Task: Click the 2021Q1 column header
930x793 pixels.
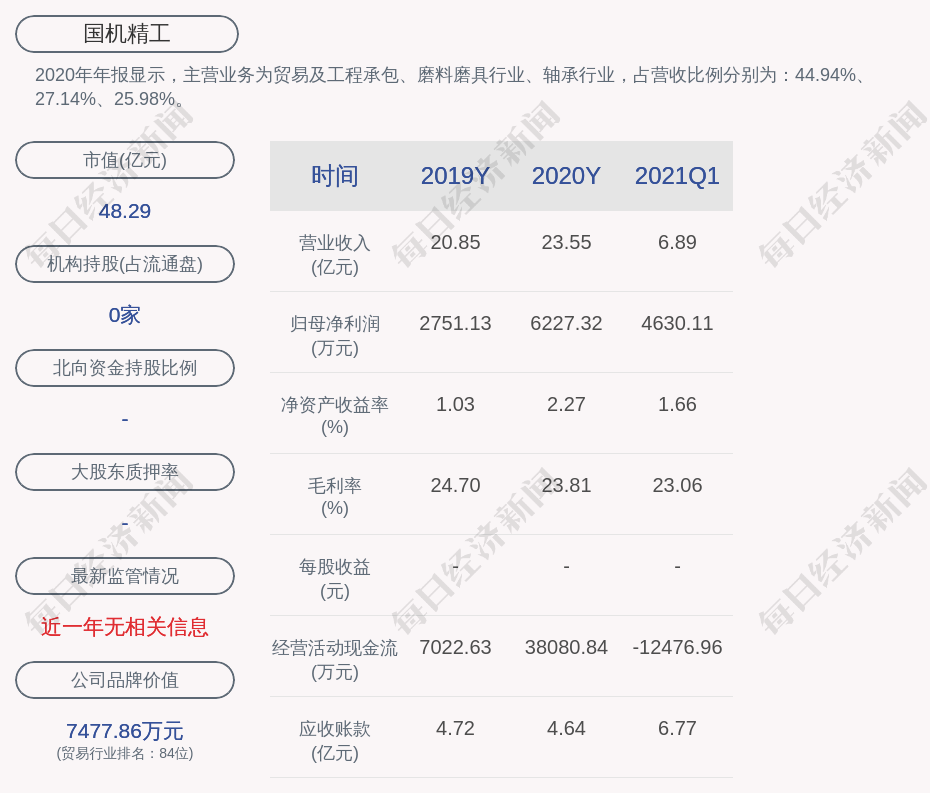Action: [x=677, y=176]
